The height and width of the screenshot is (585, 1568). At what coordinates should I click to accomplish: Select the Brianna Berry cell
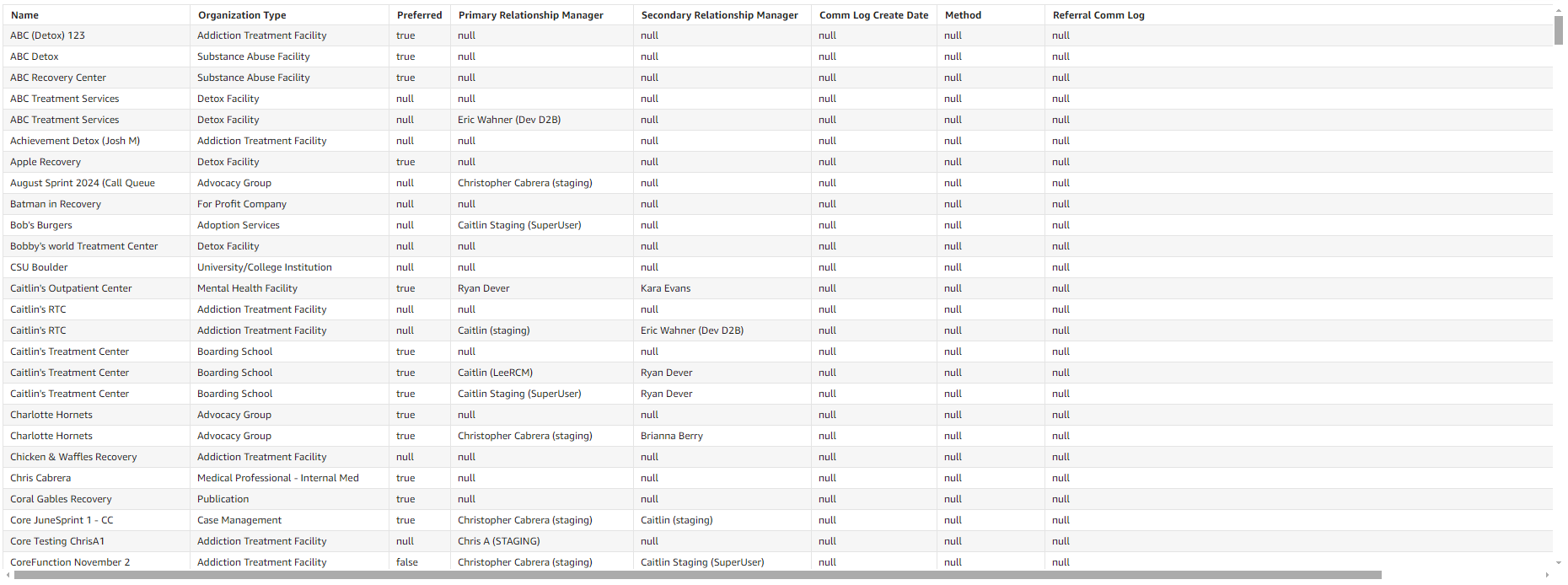click(x=671, y=436)
